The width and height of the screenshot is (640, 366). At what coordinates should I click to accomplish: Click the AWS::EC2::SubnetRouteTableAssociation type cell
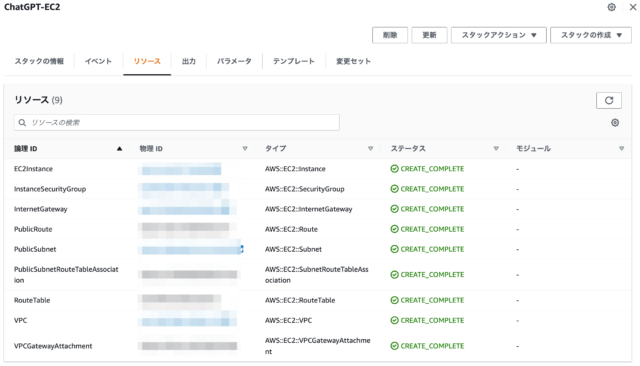click(317, 275)
